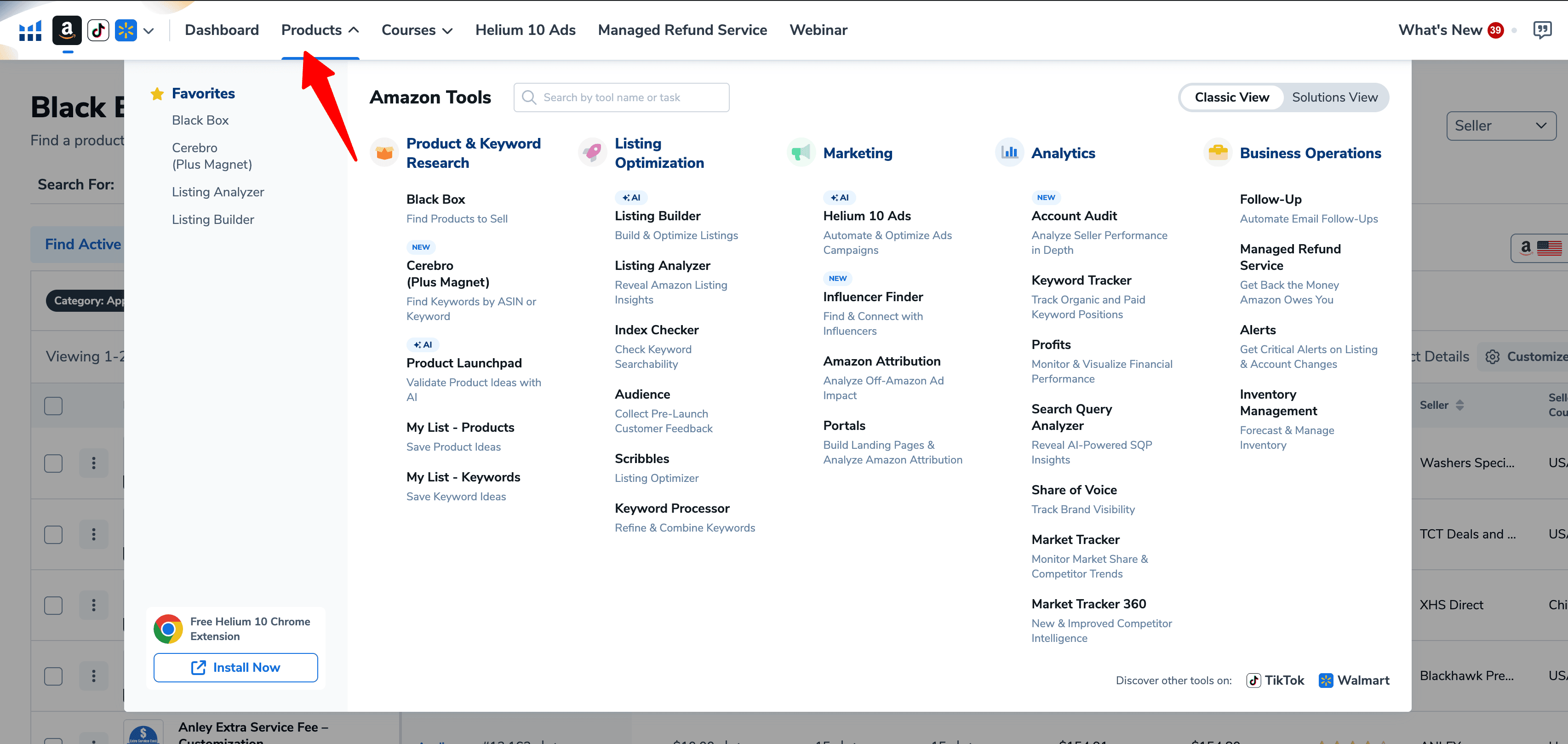1568x744 pixels.
Task: Click the TikTok icon in footer
Action: click(x=1253, y=680)
